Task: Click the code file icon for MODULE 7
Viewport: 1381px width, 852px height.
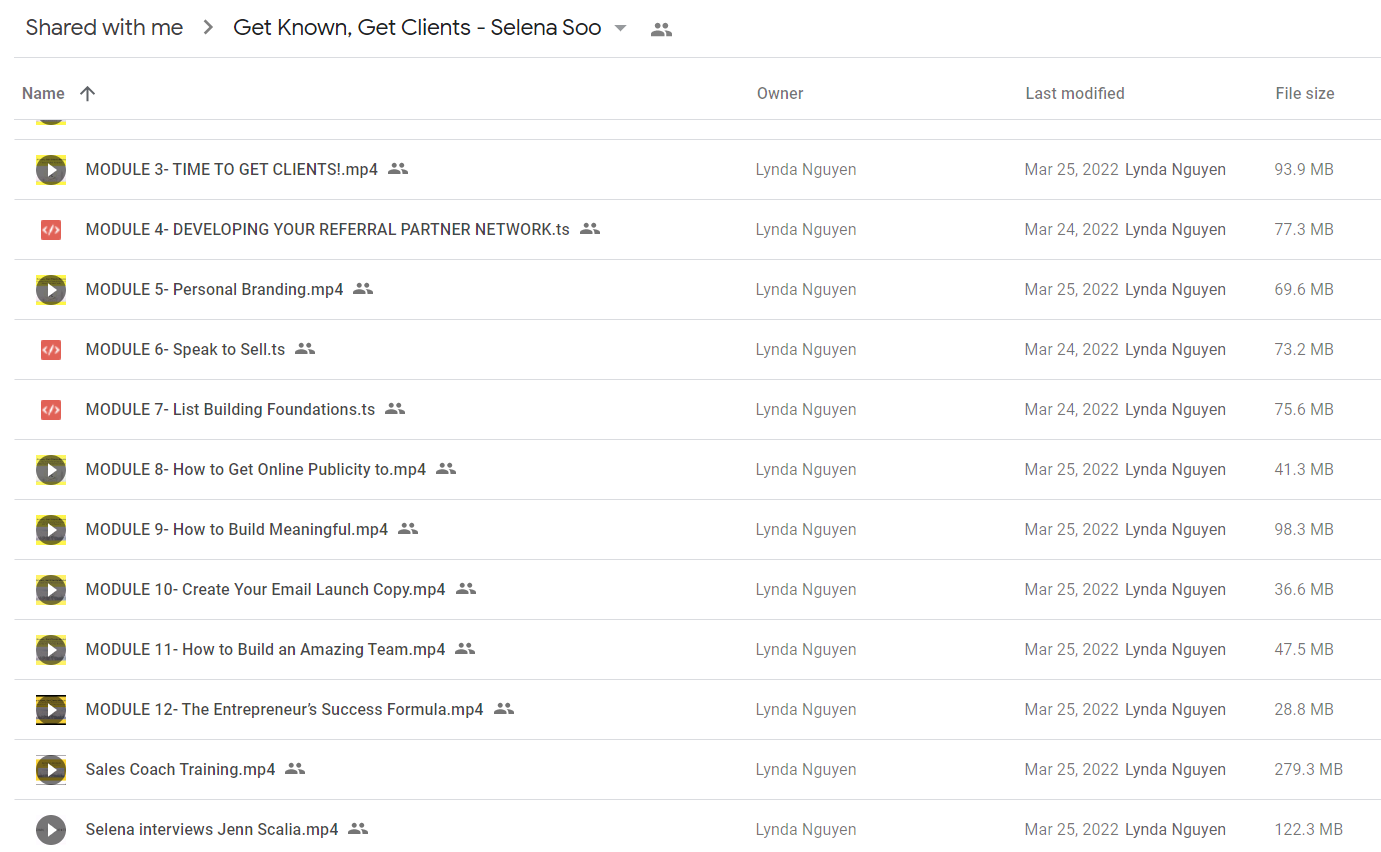Action: (51, 410)
